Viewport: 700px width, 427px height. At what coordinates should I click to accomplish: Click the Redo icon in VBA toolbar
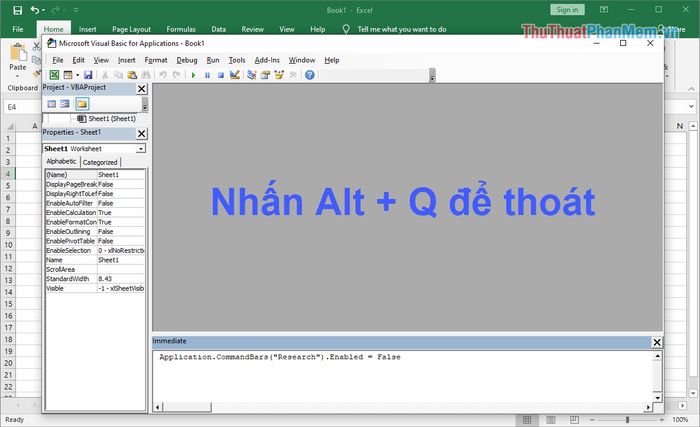pyautogui.click(x=177, y=75)
